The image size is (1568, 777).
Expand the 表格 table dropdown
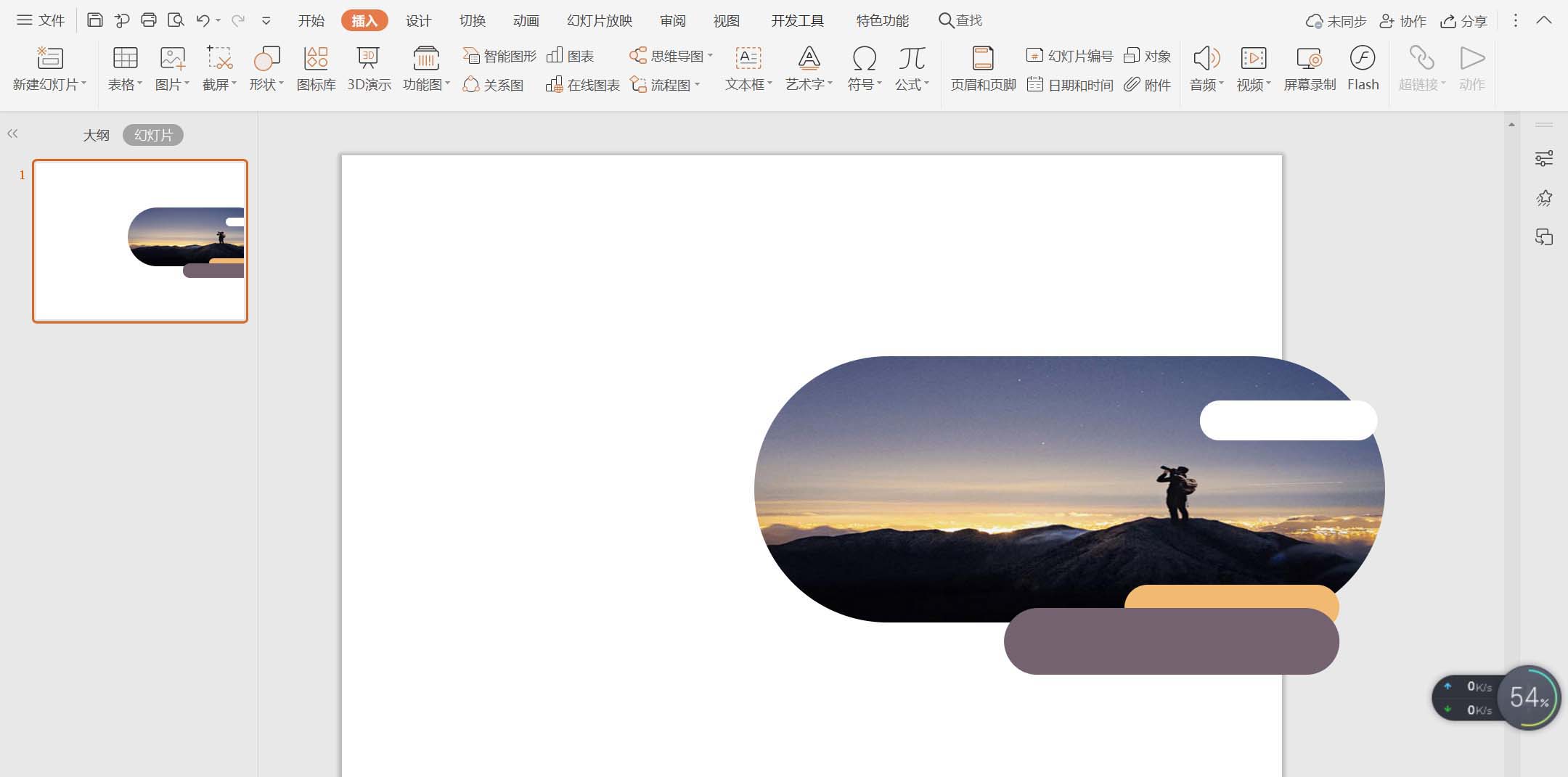(x=125, y=85)
